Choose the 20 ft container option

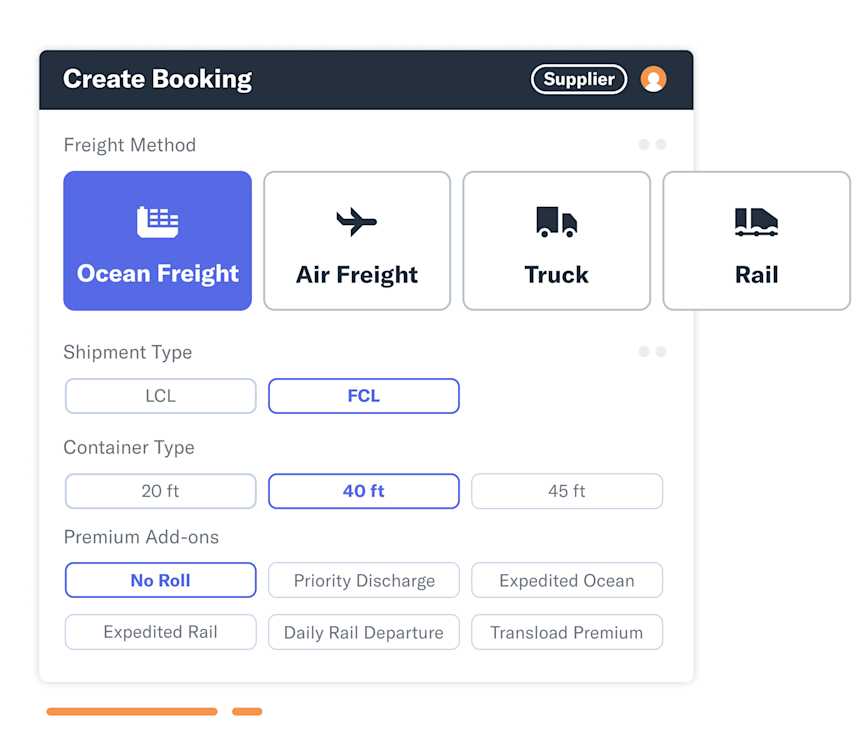[160, 491]
